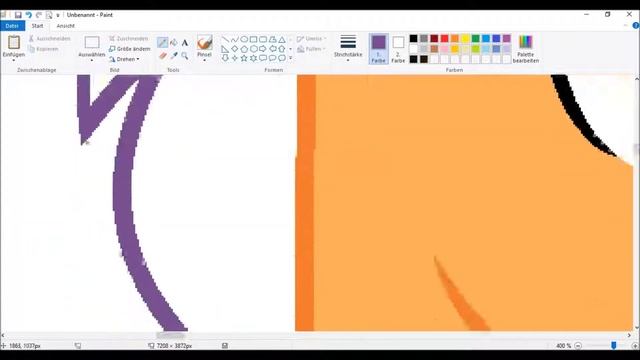Pick the black color in top row

413,38
